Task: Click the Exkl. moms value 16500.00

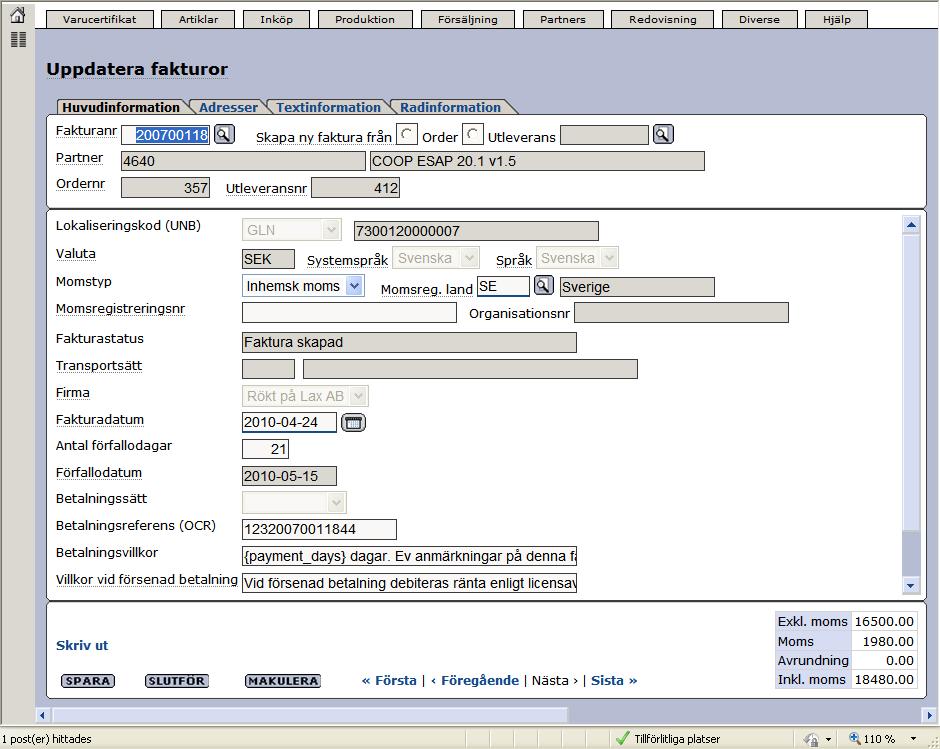Action: click(884, 621)
